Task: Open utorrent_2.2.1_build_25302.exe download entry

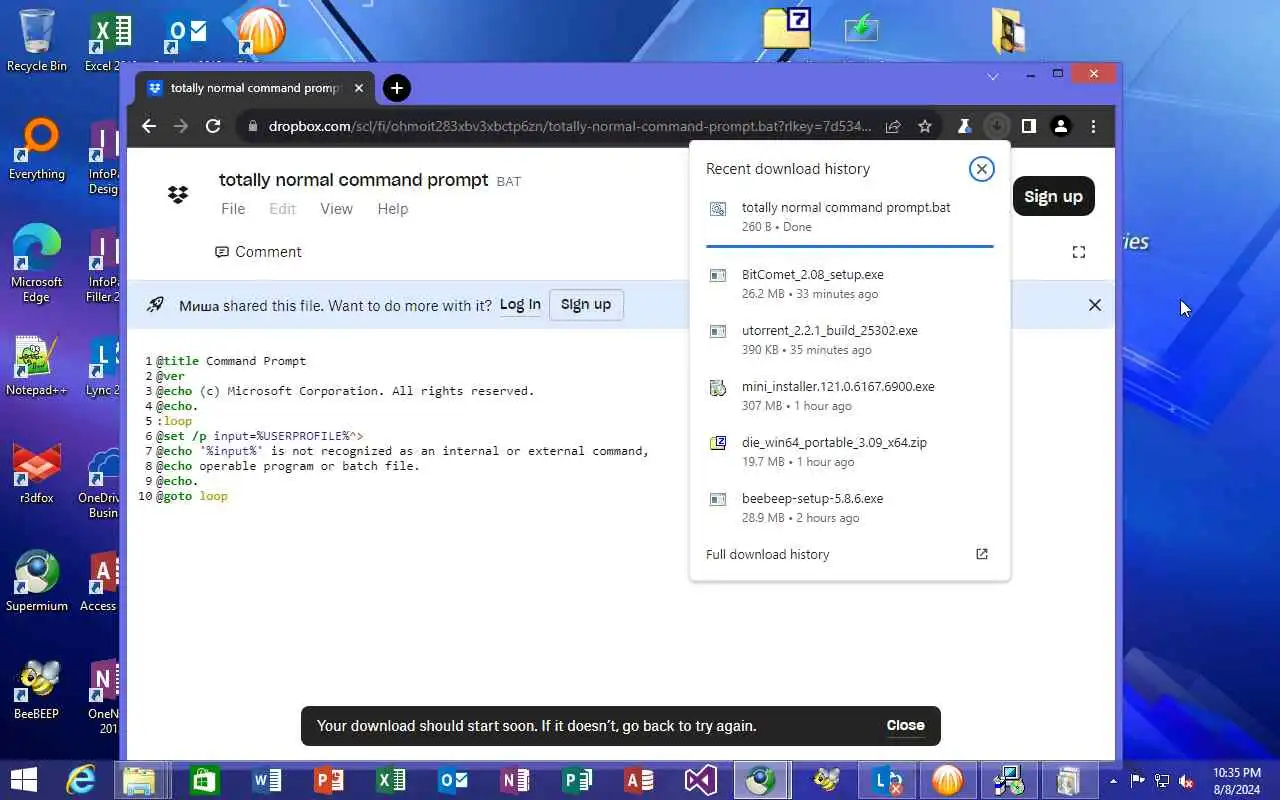Action: tap(850, 340)
